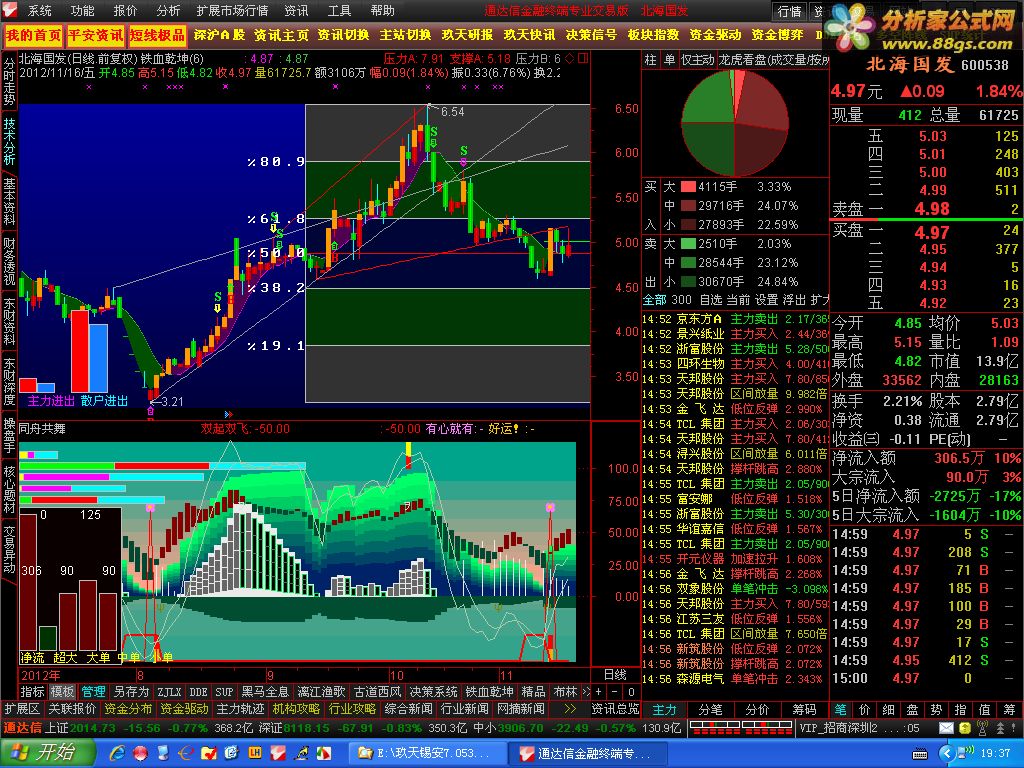Open the 功能 menu

tap(82, 10)
